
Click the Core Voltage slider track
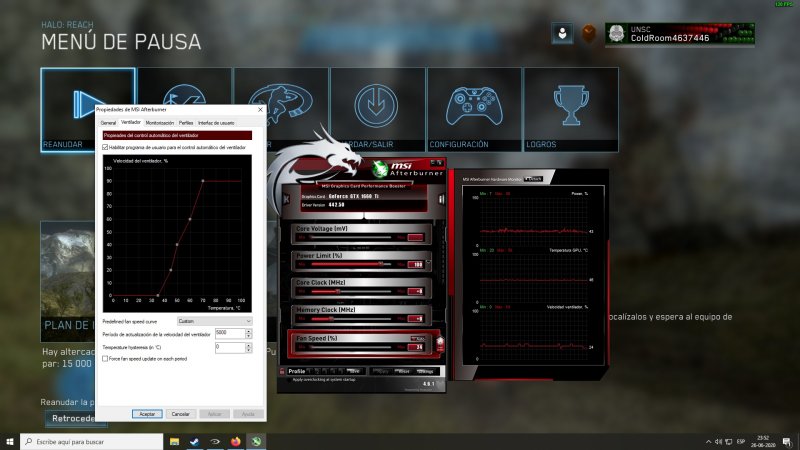(350, 237)
